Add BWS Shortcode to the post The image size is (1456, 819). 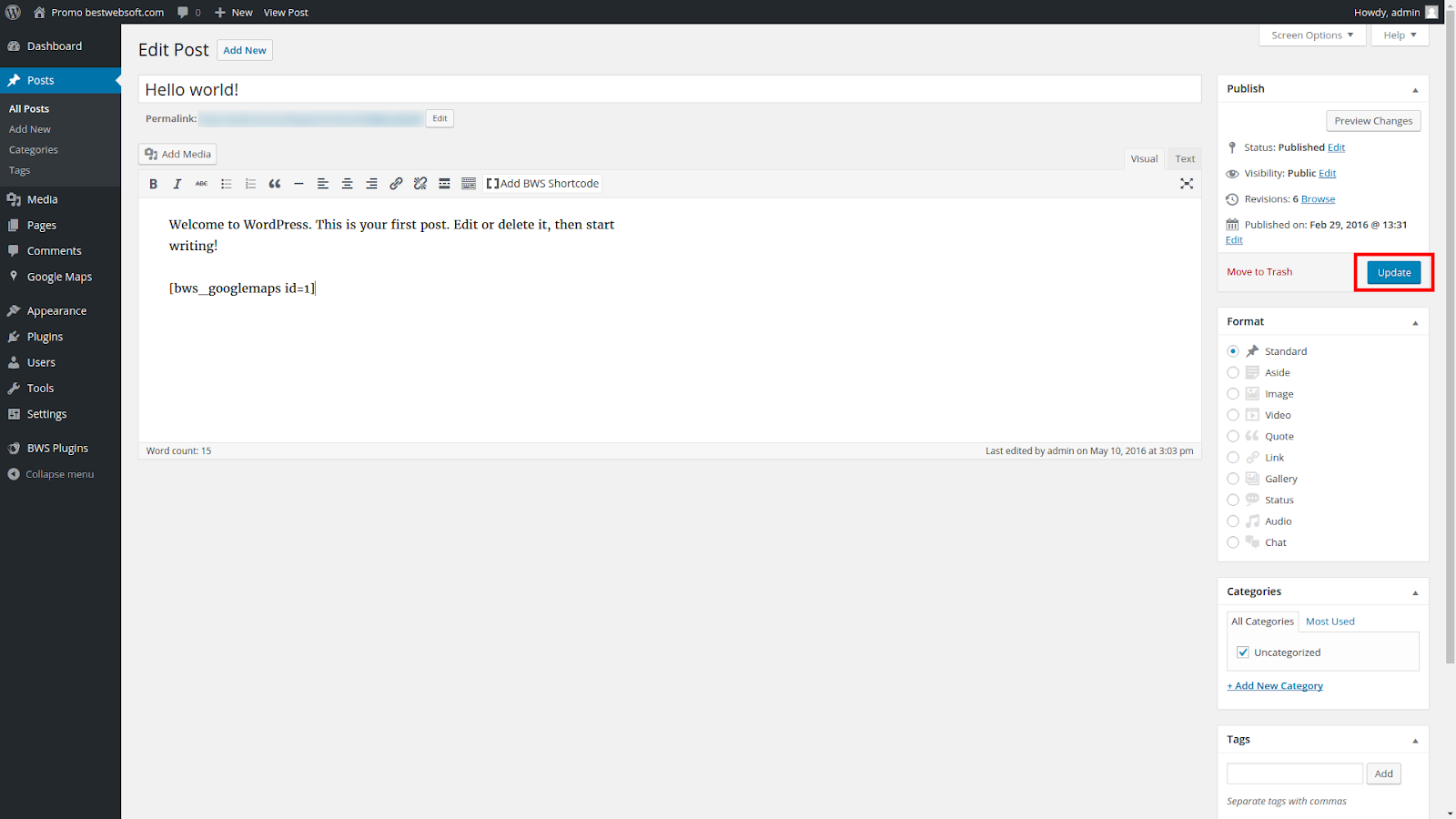(543, 184)
